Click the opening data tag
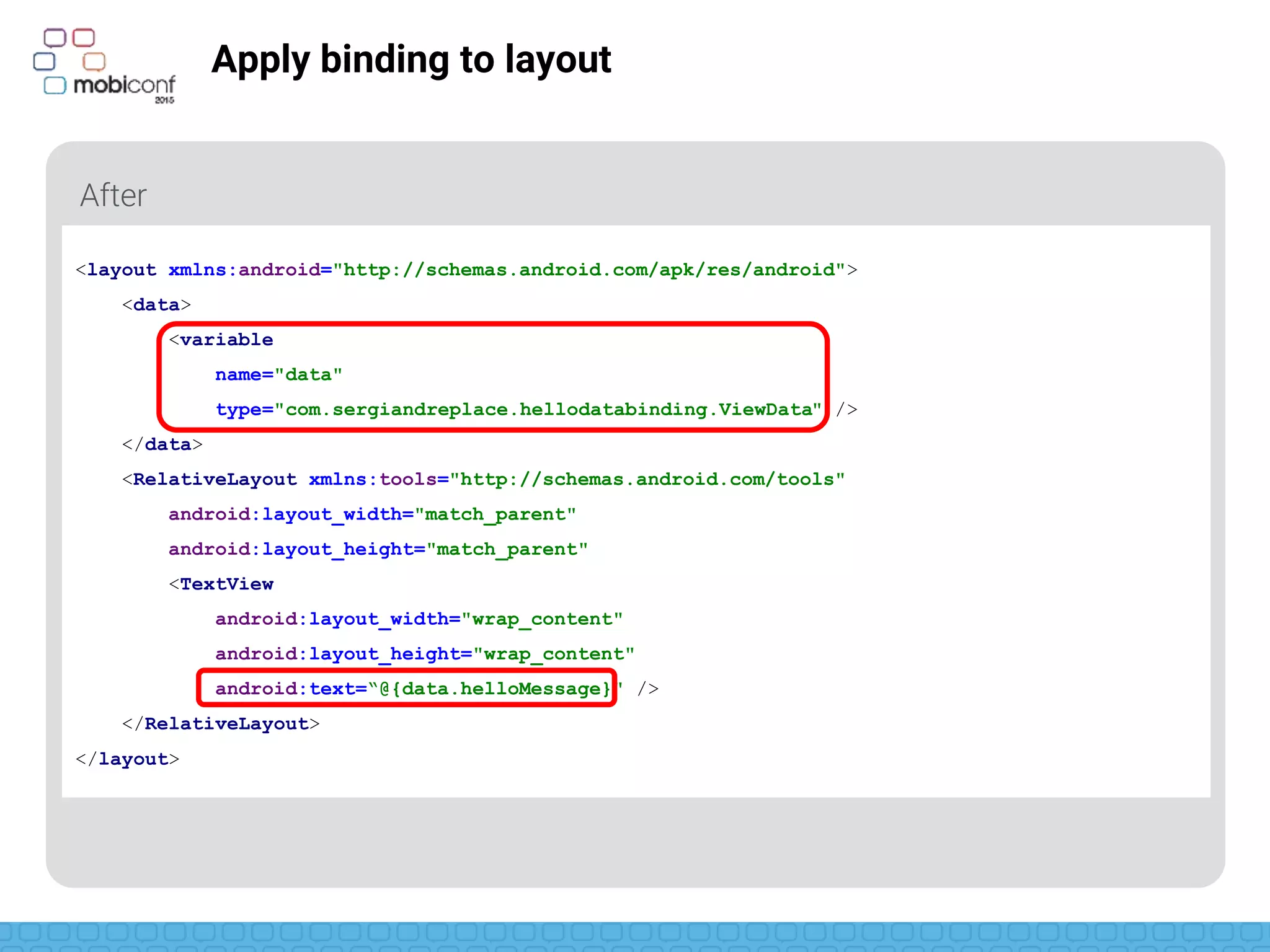The height and width of the screenshot is (952, 1270). click(x=156, y=305)
